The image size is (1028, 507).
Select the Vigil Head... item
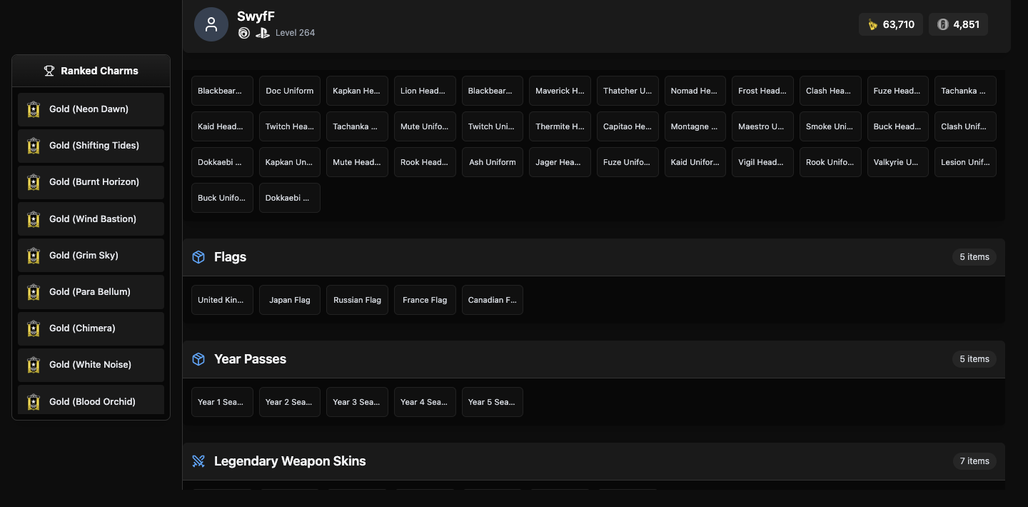(x=762, y=162)
